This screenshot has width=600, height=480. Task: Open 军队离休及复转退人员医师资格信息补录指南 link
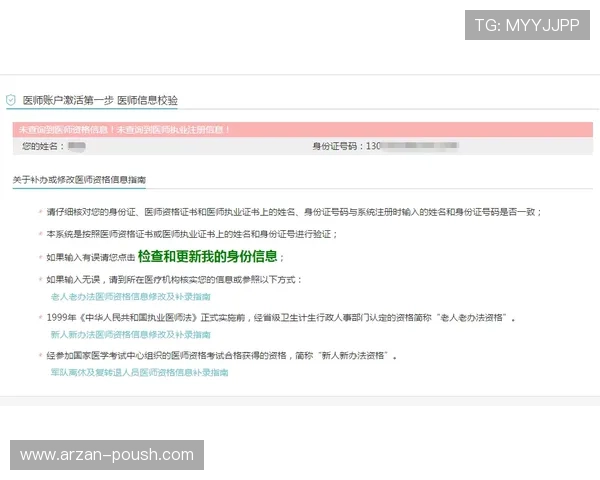pyautogui.click(x=139, y=372)
